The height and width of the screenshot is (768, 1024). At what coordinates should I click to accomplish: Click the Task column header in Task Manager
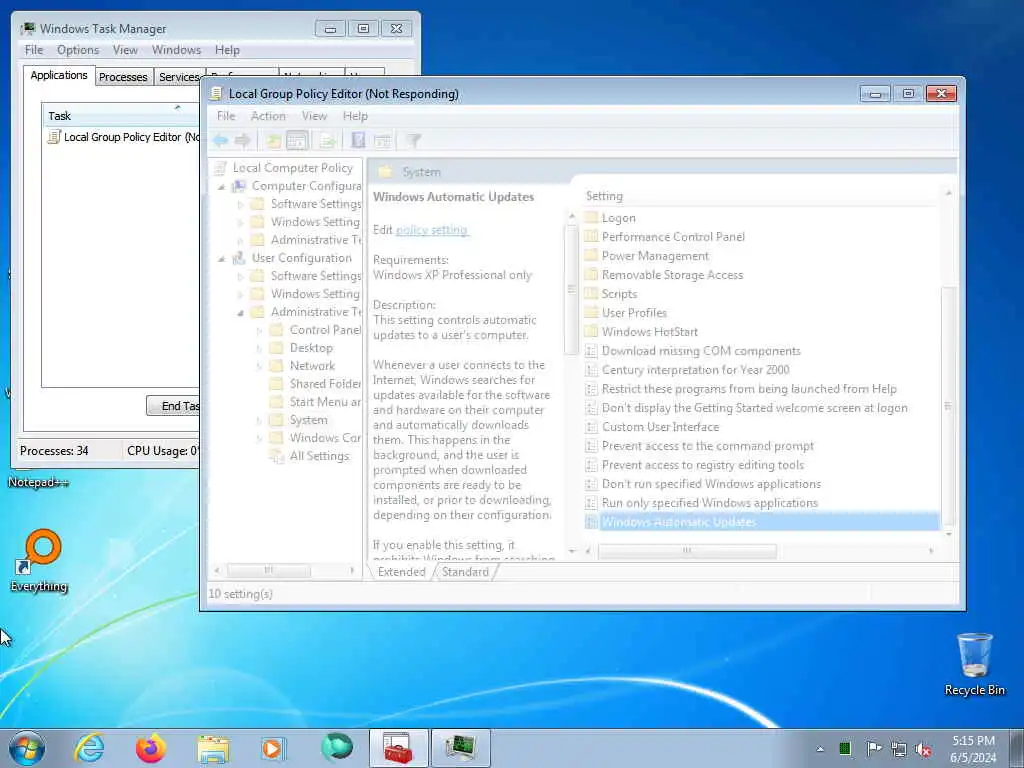(121, 116)
